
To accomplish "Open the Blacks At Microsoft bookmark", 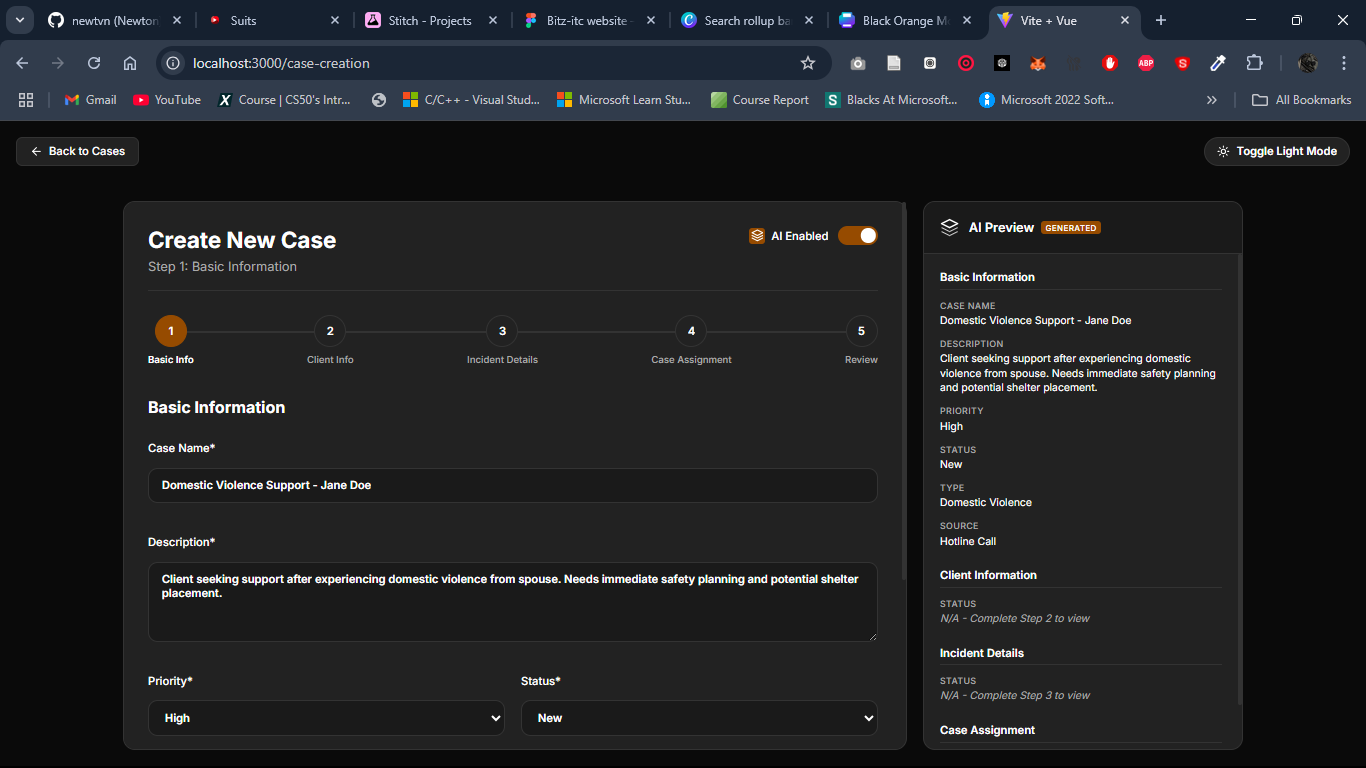I will pyautogui.click(x=891, y=100).
